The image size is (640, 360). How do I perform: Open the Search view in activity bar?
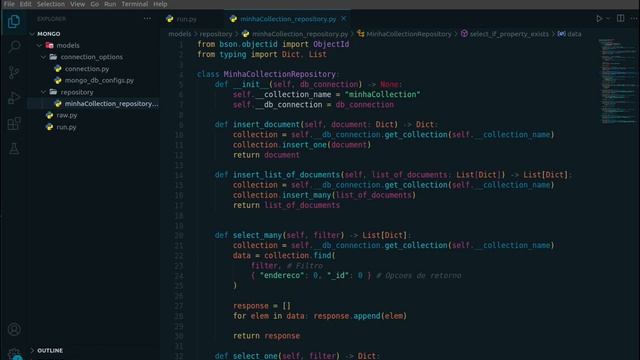pyautogui.click(x=14, y=46)
